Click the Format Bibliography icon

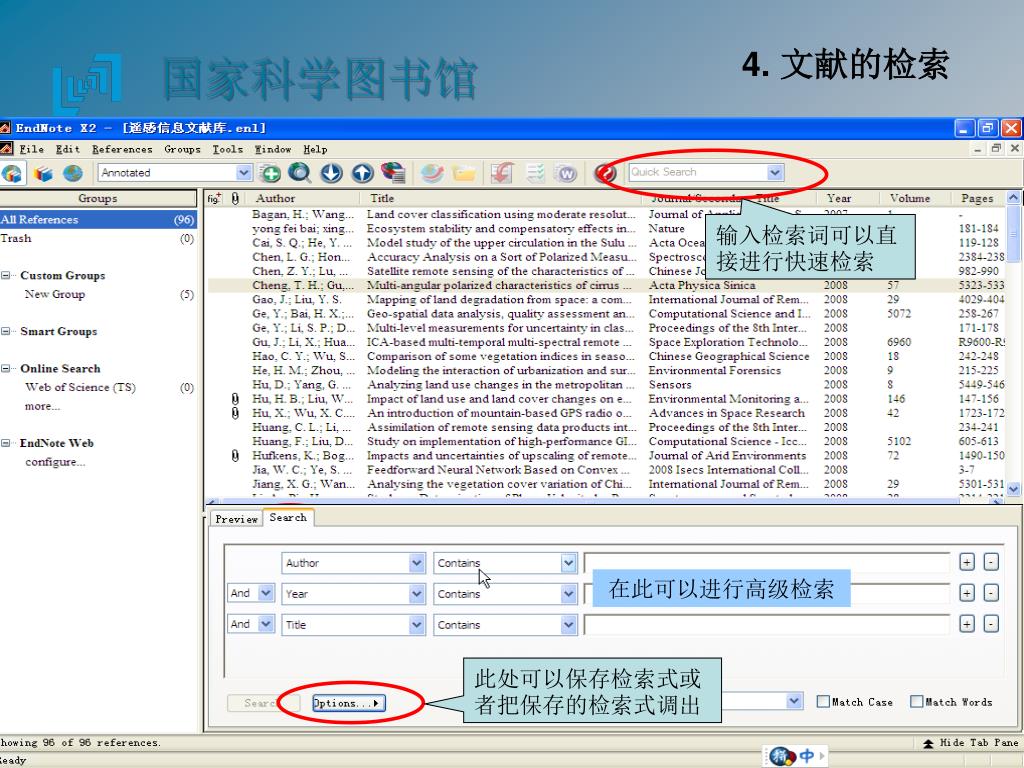535,173
